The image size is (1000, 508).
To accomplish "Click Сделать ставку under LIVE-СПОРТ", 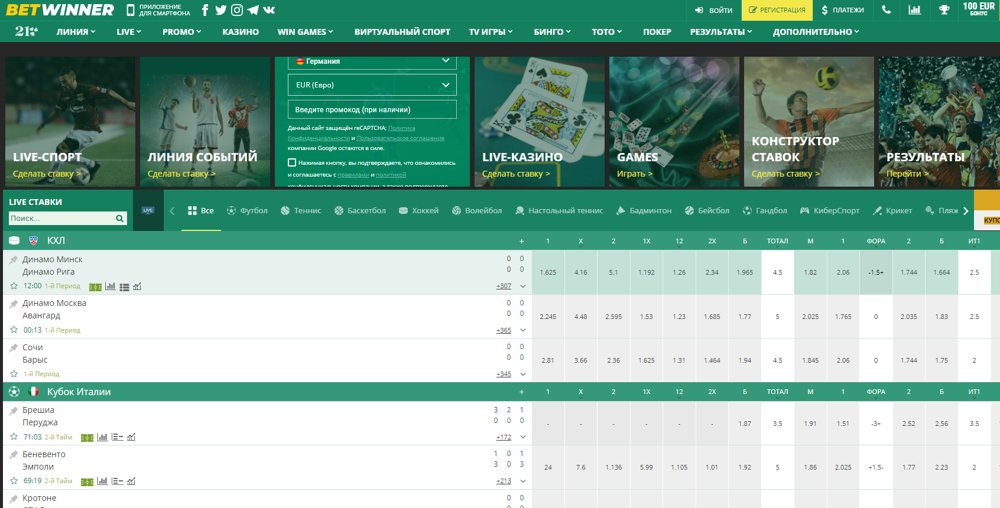I will pyautogui.click(x=47, y=173).
